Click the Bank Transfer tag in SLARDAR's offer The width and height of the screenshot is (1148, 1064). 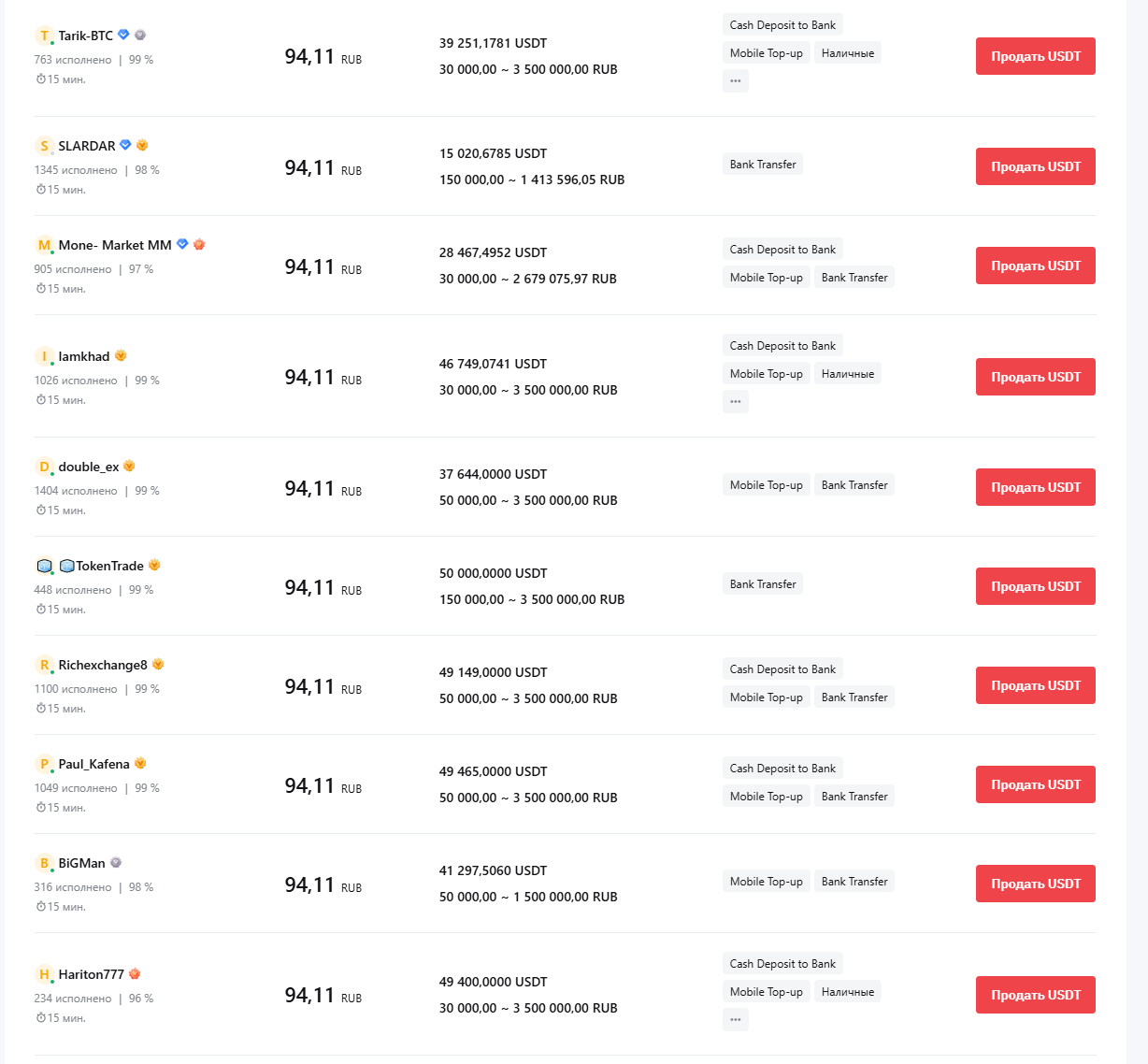pyautogui.click(x=763, y=165)
